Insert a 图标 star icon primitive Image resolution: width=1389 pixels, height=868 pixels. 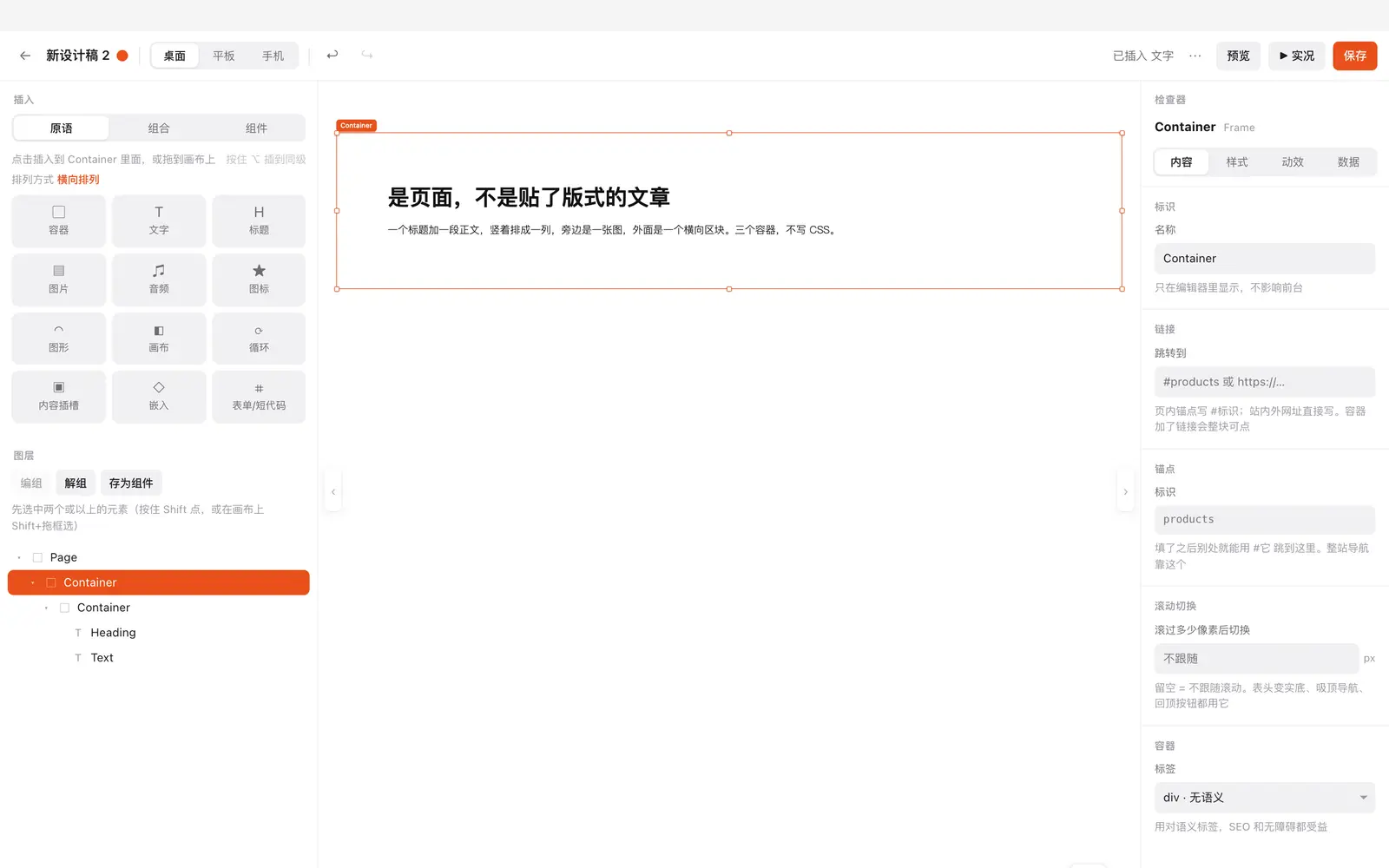[259, 279]
